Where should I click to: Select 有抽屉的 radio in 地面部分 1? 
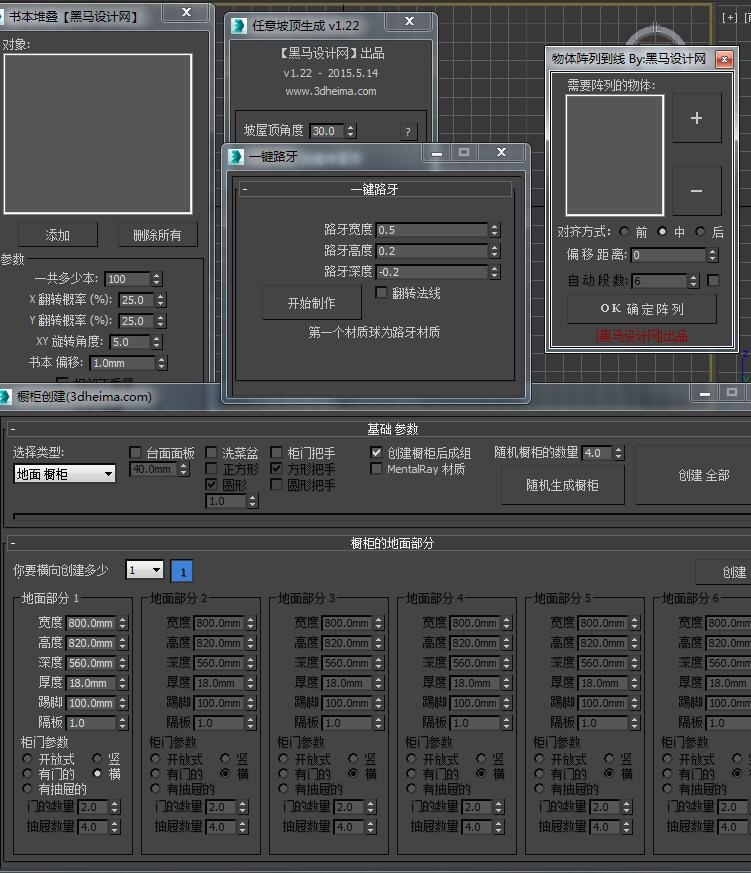pyautogui.click(x=27, y=788)
